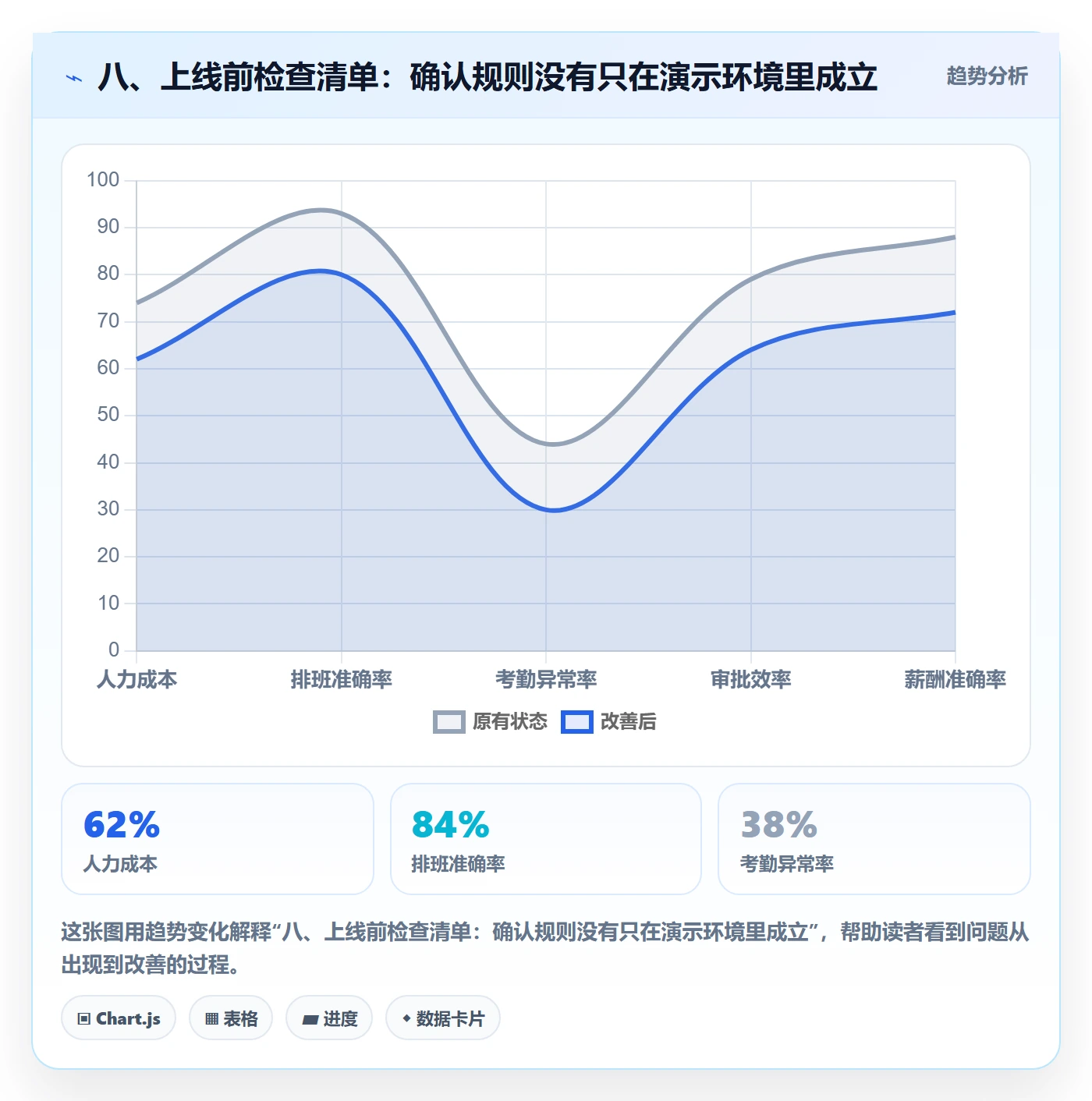Click the 审批效率 x-axis label
This screenshot has height=1101, width=1092.
751,679
